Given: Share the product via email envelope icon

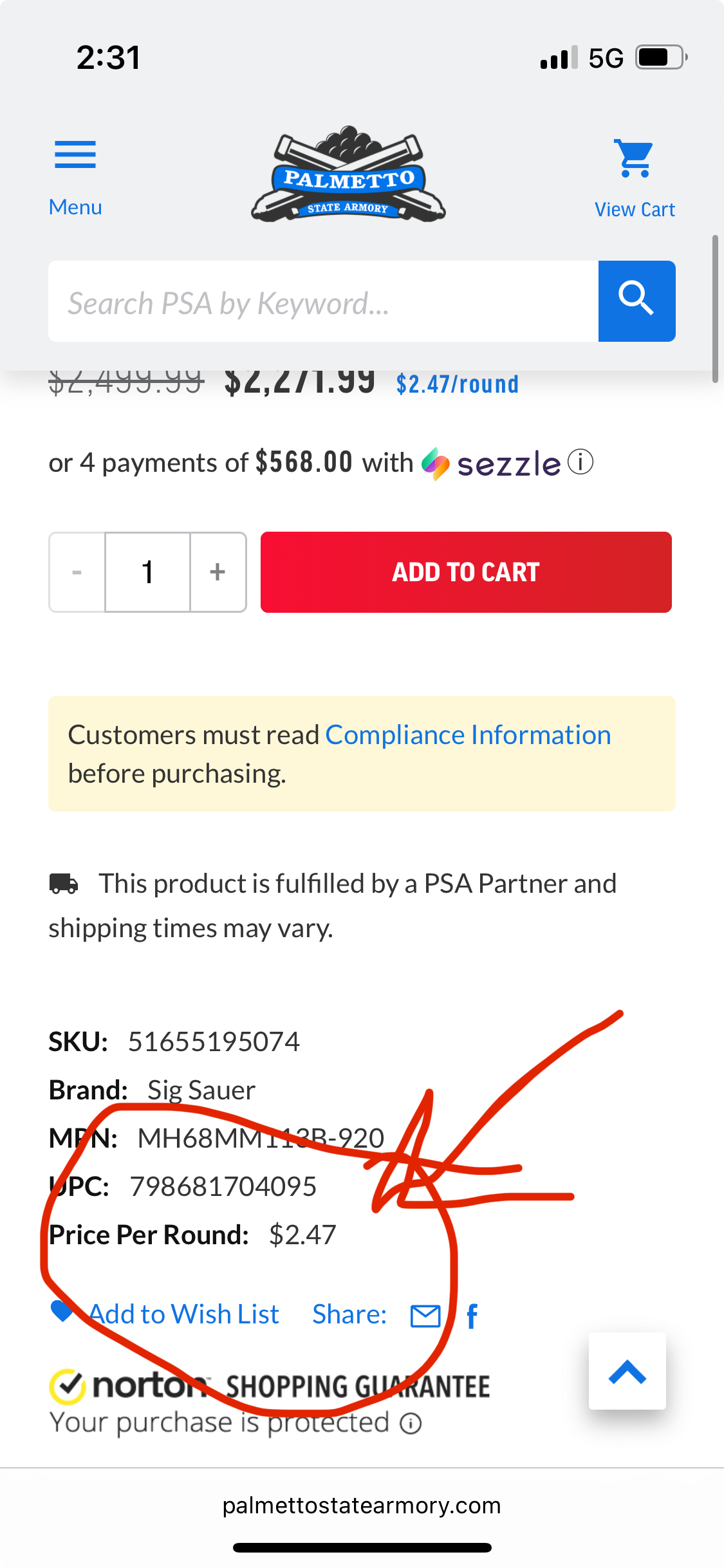Looking at the screenshot, I should coord(425,1316).
